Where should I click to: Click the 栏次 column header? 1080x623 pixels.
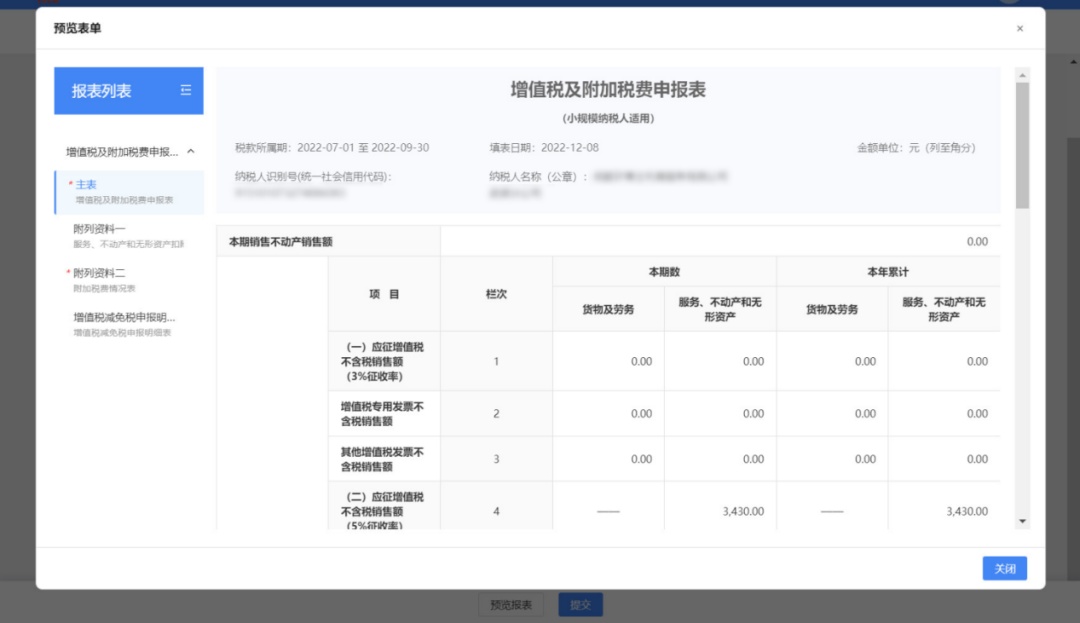[x=496, y=294]
